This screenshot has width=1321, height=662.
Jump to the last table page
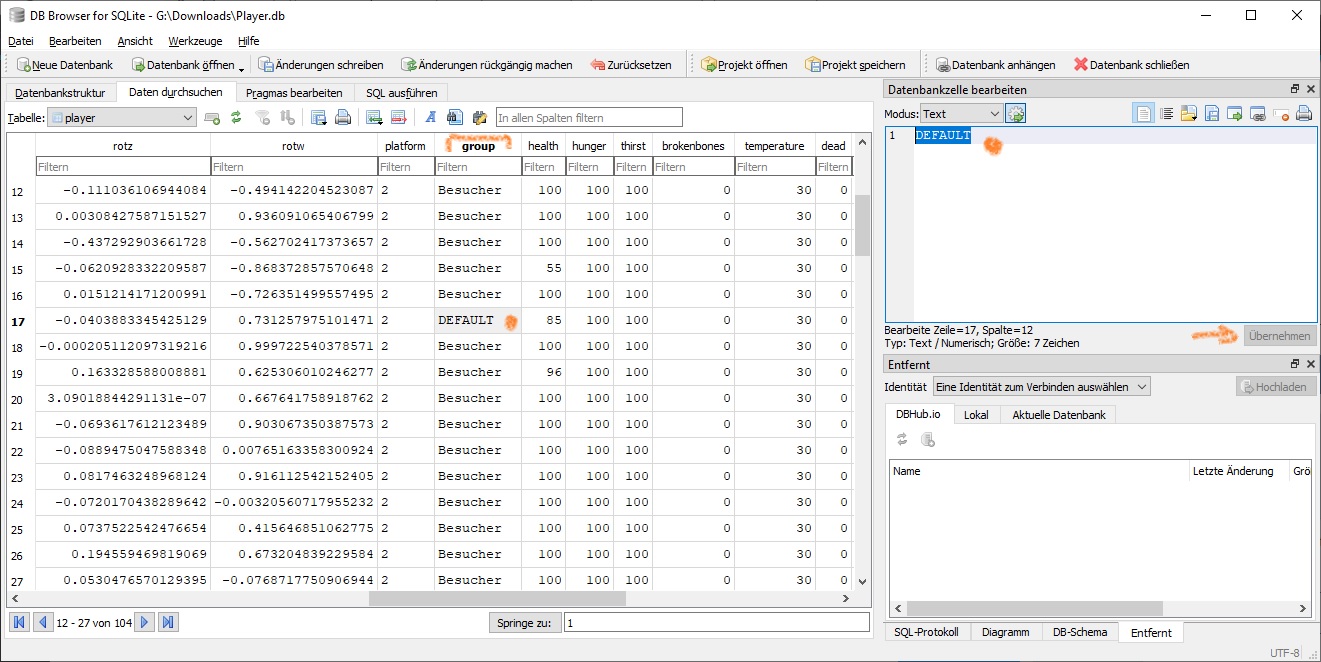[169, 622]
